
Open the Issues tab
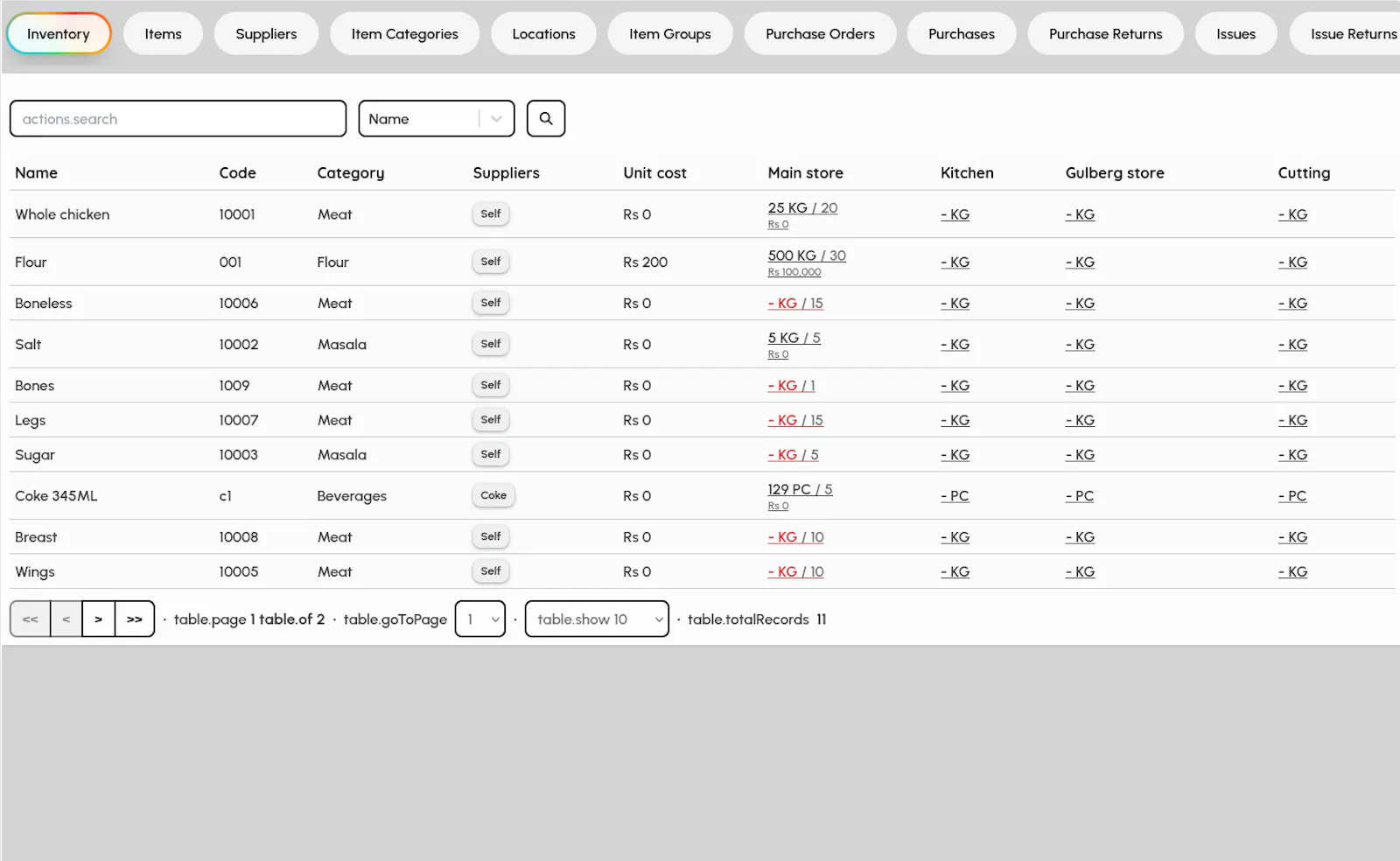pos(1236,34)
